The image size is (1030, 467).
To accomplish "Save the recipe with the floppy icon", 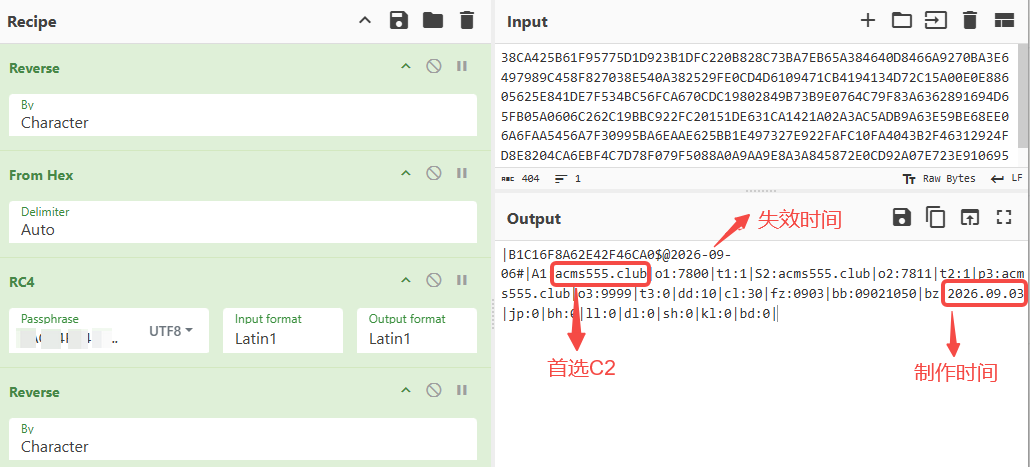I will tap(399, 20).
